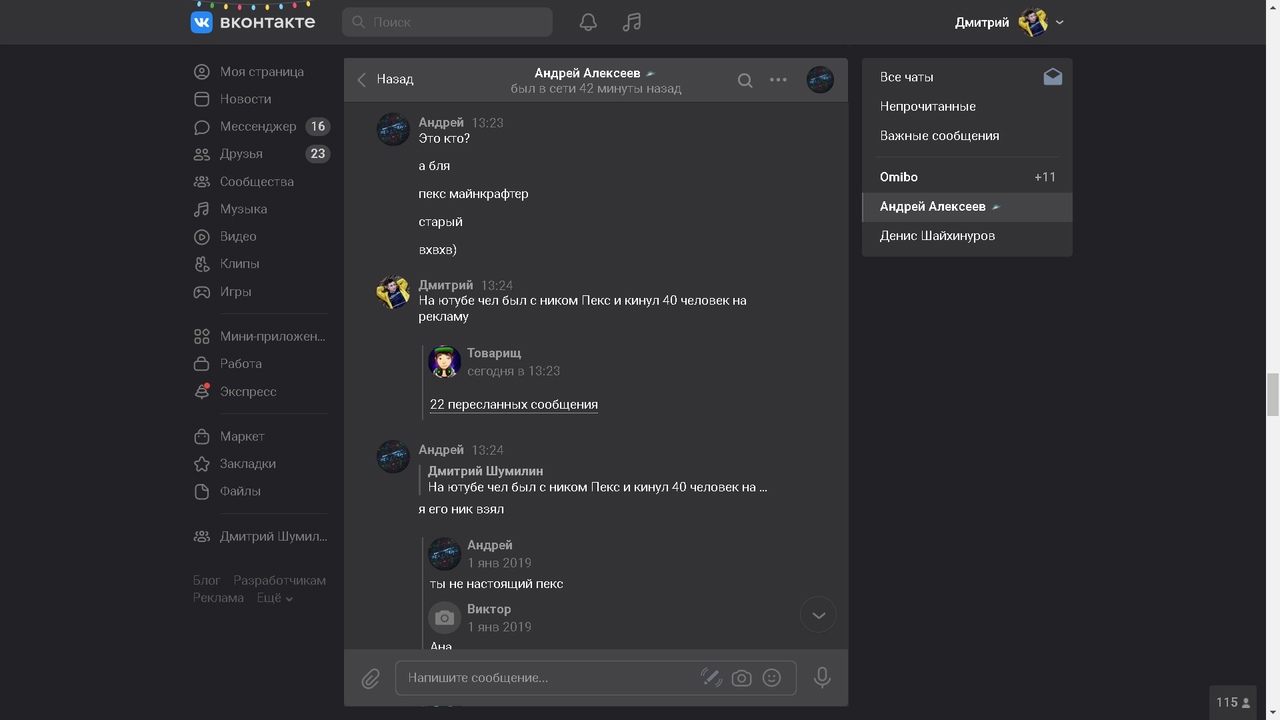Open the Непрочитанные chats filter
The height and width of the screenshot is (720, 1280).
coord(927,106)
